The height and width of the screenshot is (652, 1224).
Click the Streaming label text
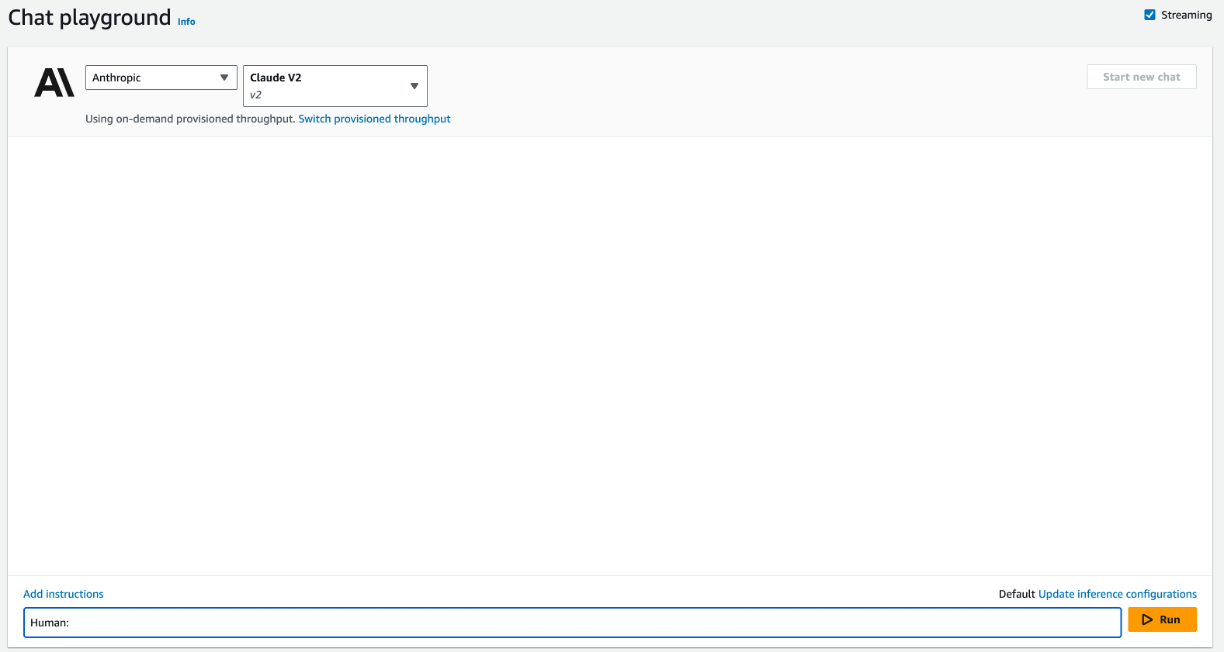1186,15
